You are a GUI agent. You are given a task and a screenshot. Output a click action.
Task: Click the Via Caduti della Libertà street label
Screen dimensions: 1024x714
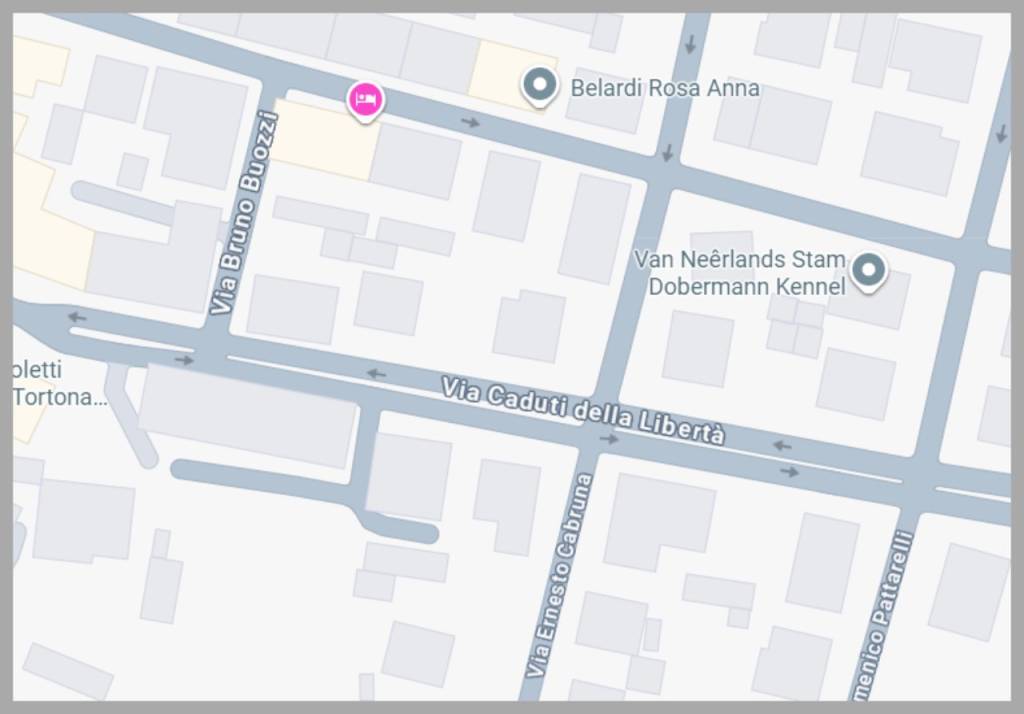point(583,411)
